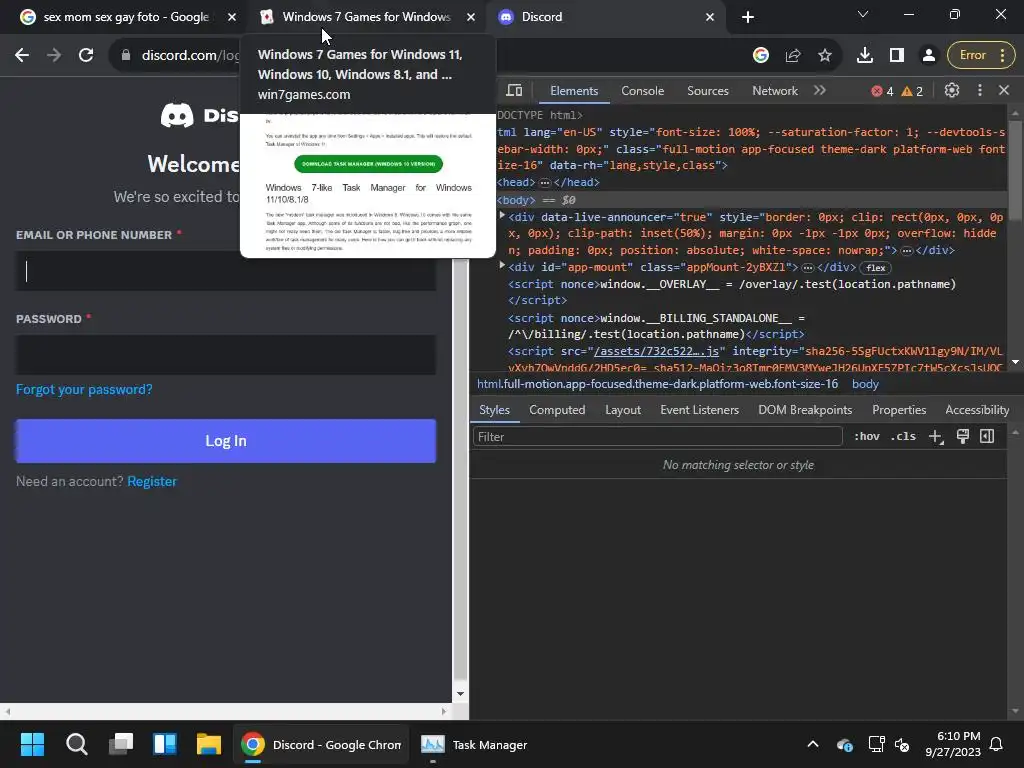Switch to Task Manager on taskbar

475,744
